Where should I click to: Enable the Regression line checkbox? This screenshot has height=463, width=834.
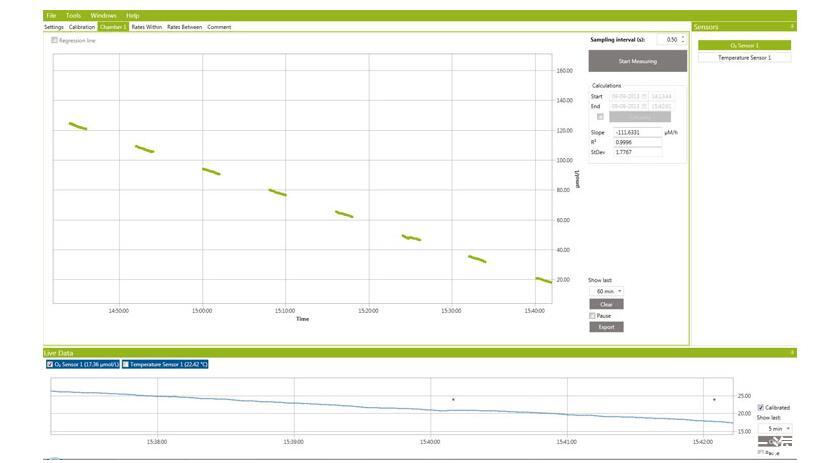[x=55, y=41]
